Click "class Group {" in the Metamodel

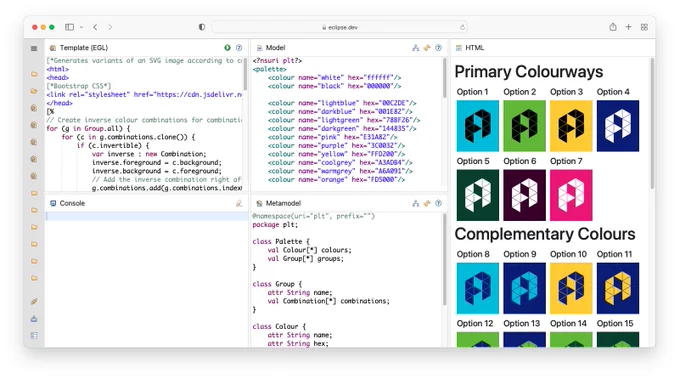pos(277,284)
